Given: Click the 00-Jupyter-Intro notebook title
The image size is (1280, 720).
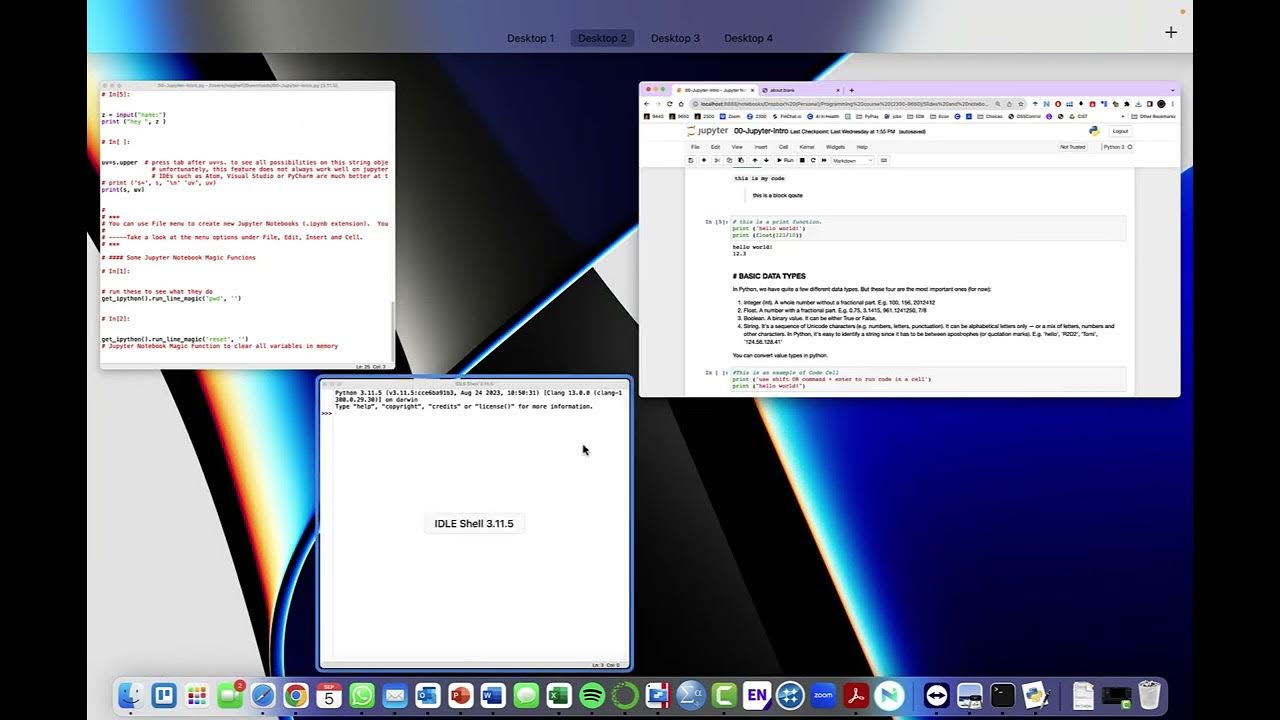Looking at the screenshot, I should (x=761, y=131).
